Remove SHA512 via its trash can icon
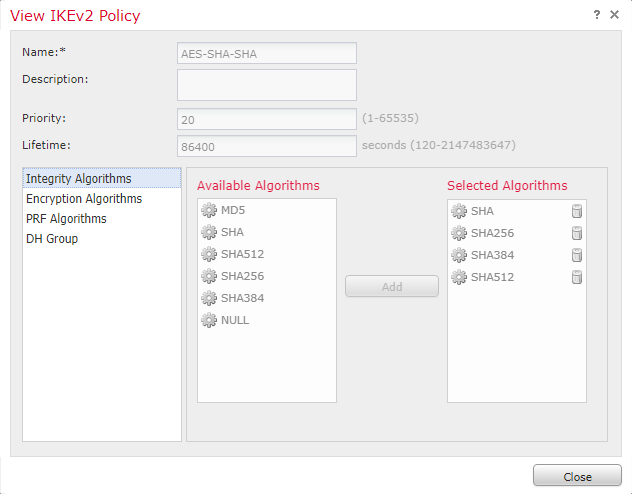The image size is (632, 494). point(577,277)
